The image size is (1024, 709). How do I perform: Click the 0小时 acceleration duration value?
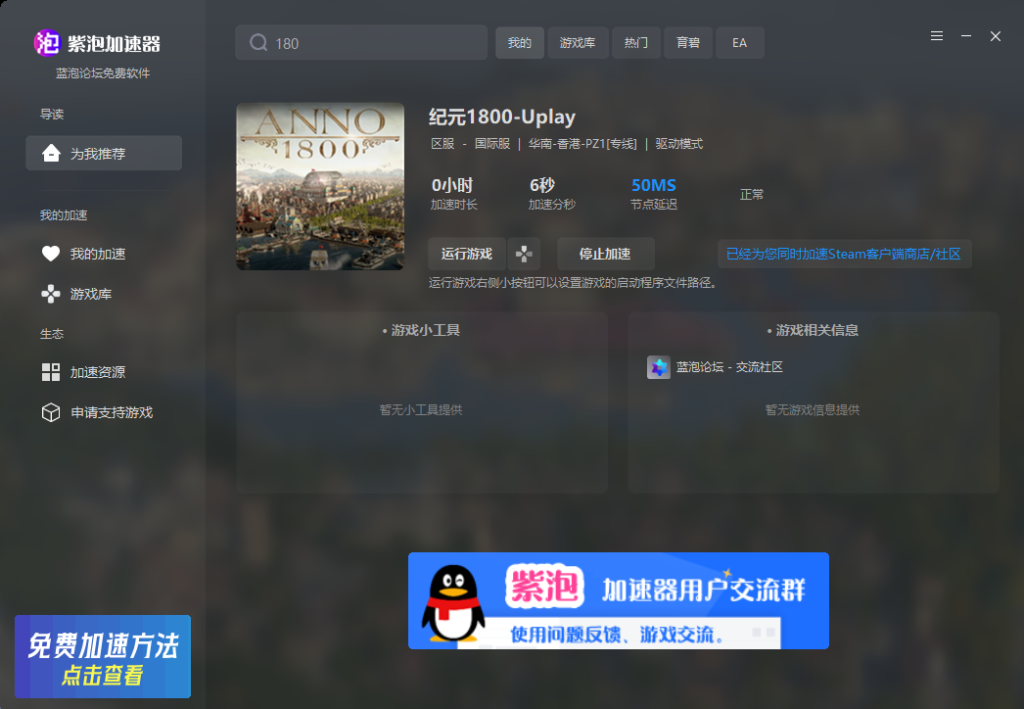(452, 185)
